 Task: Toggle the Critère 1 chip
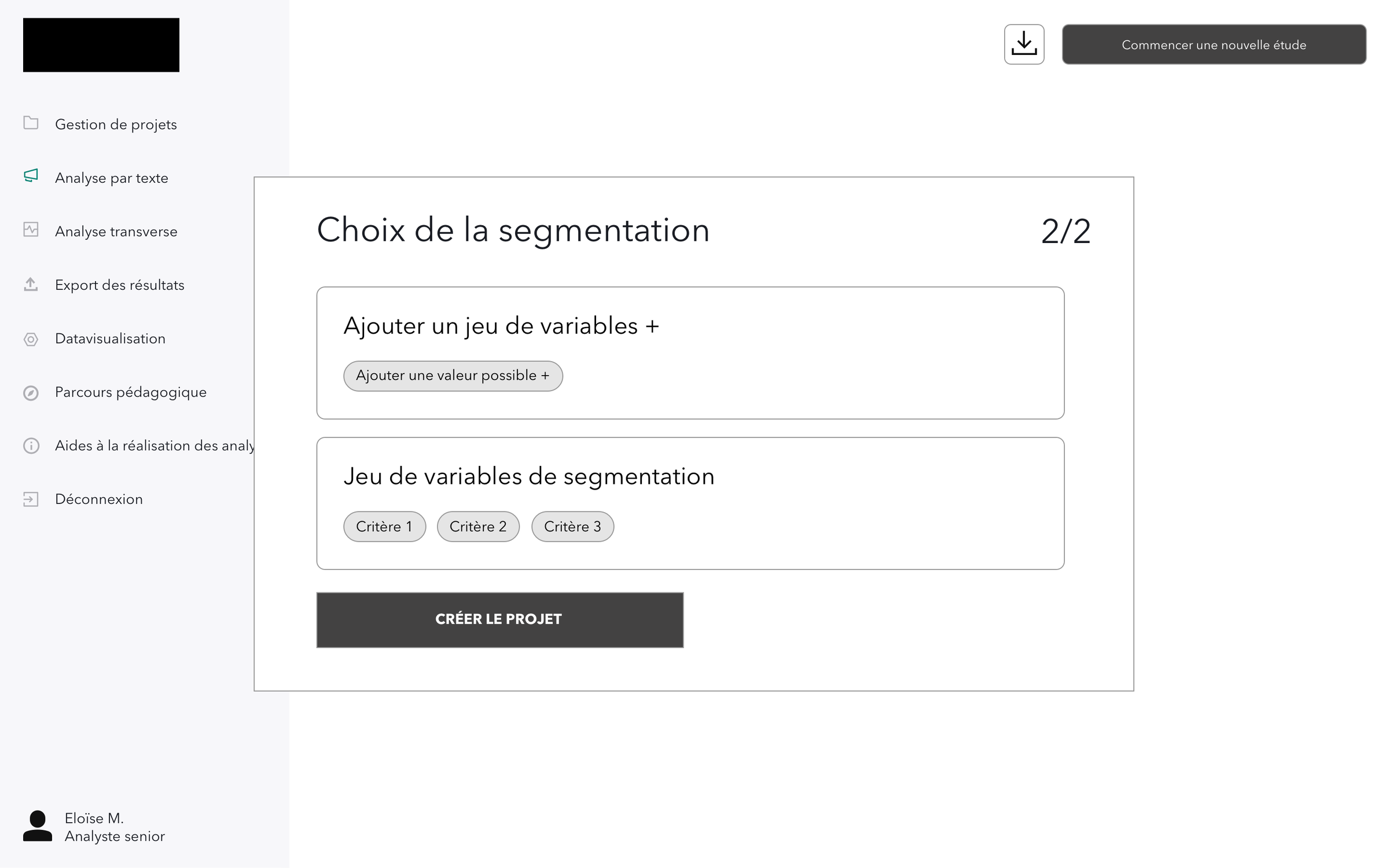tap(384, 527)
